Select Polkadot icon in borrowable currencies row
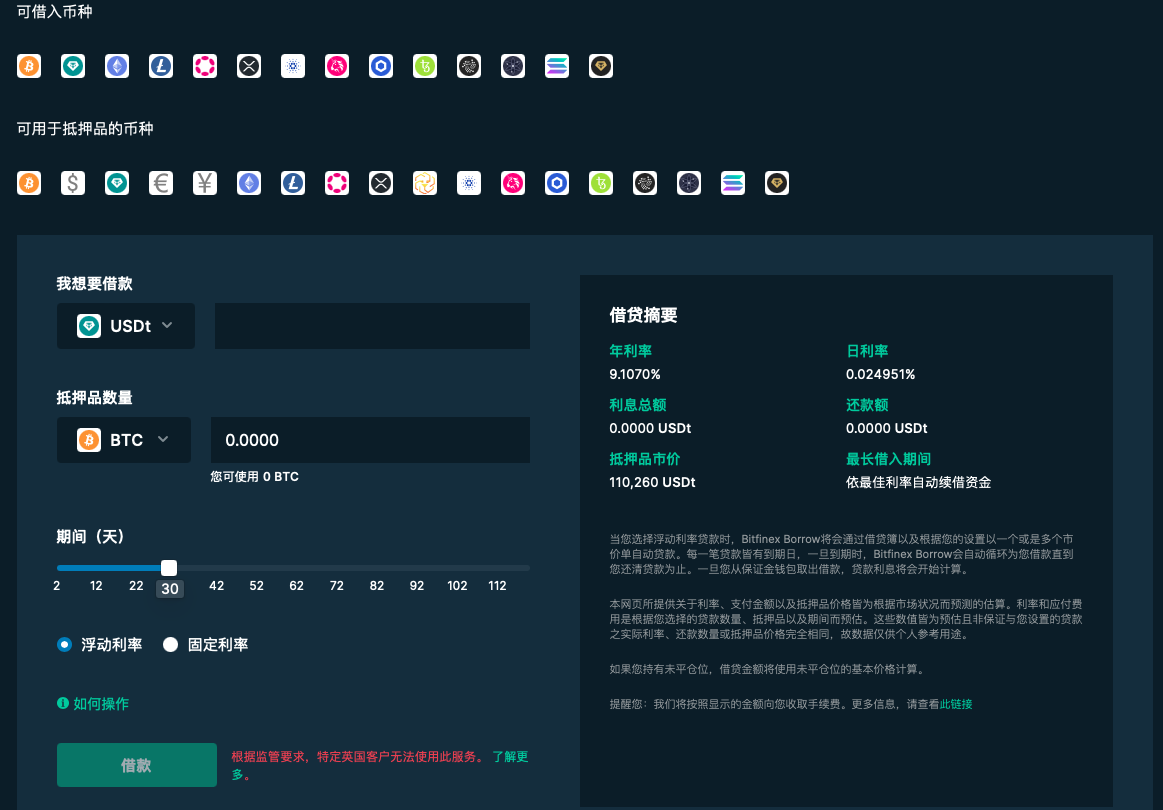The width and height of the screenshot is (1163, 810). pyautogui.click(x=205, y=66)
